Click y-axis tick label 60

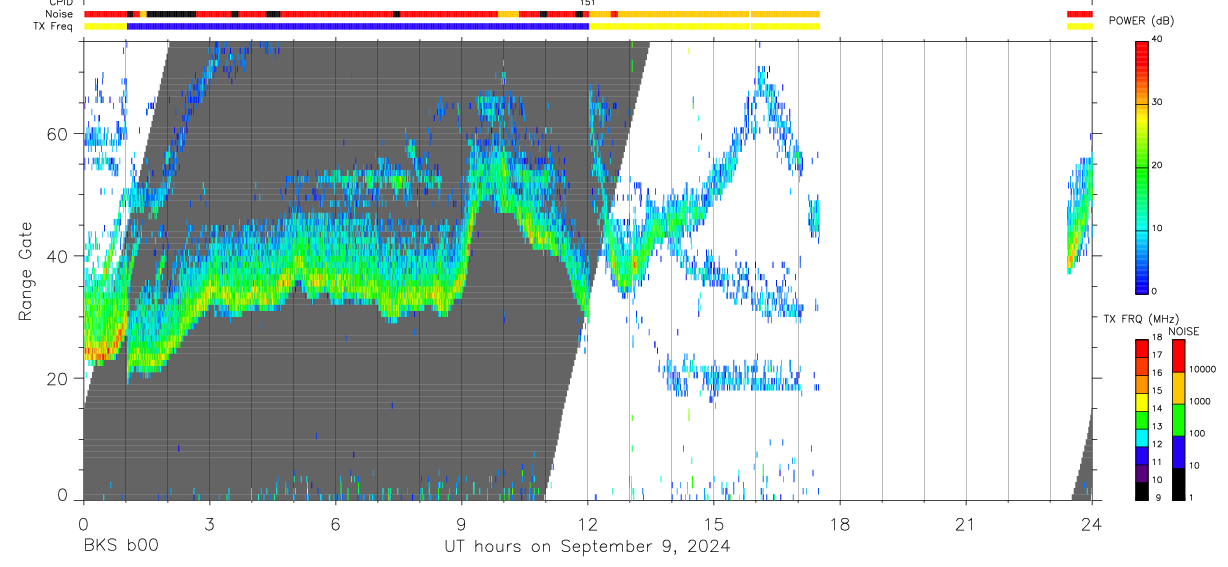57,133
